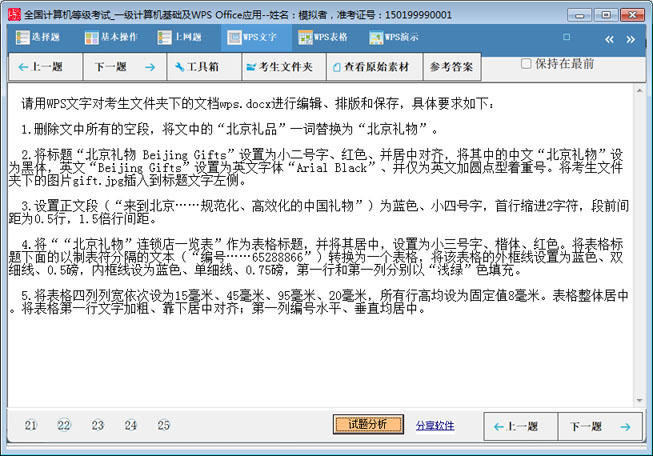Open the 分享软件 link
Image resolution: width=653 pixels, height=456 pixels.
coord(435,426)
